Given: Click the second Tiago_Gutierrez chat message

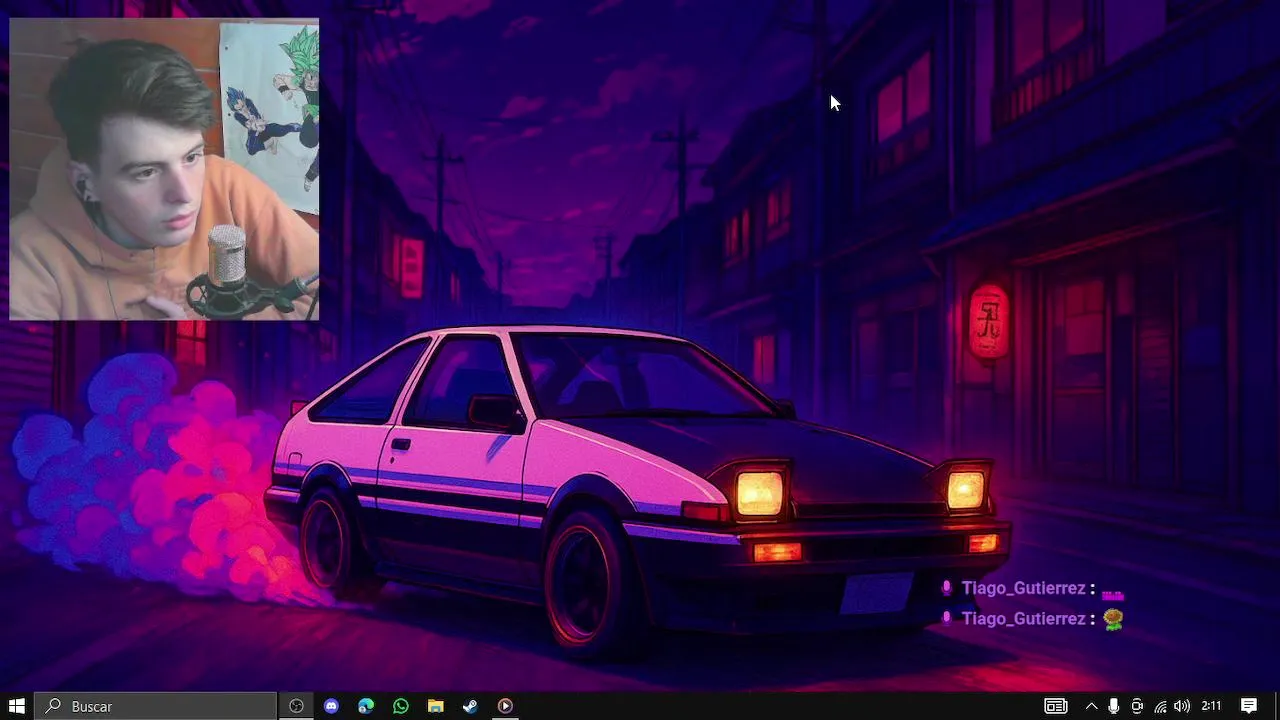Looking at the screenshot, I should tap(1034, 619).
